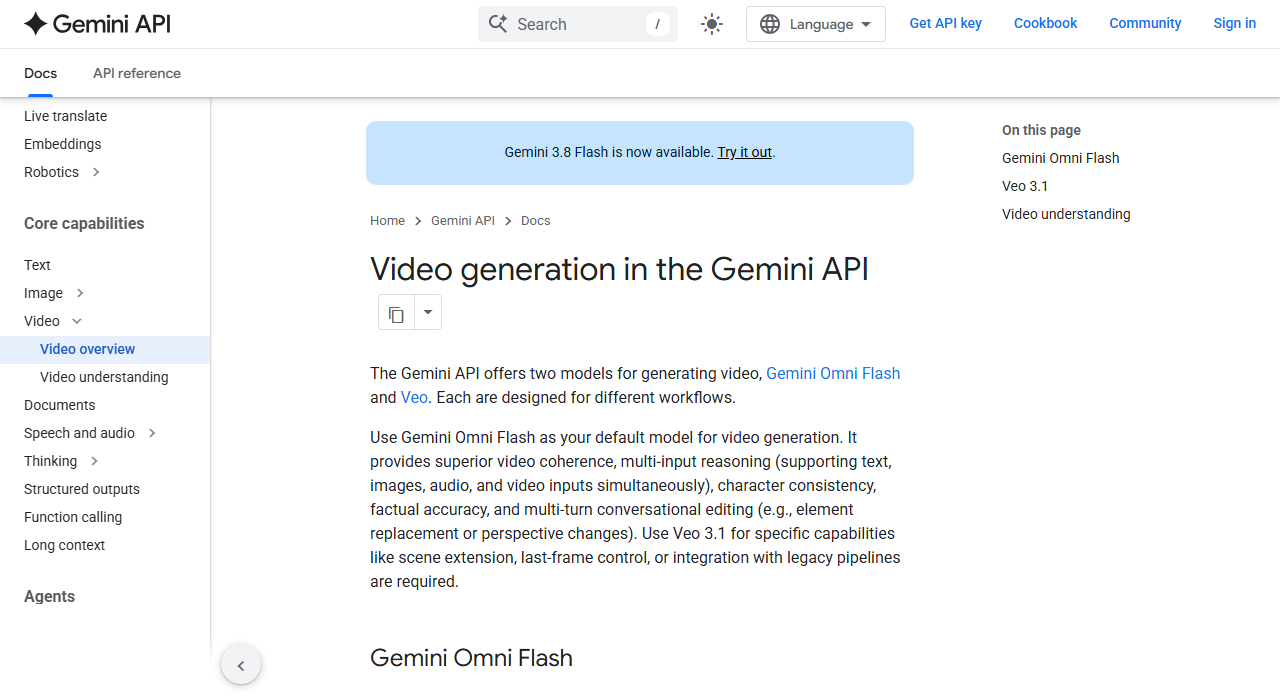Open Documents in sidebar
This screenshot has height=700, width=1280.
[x=60, y=405]
